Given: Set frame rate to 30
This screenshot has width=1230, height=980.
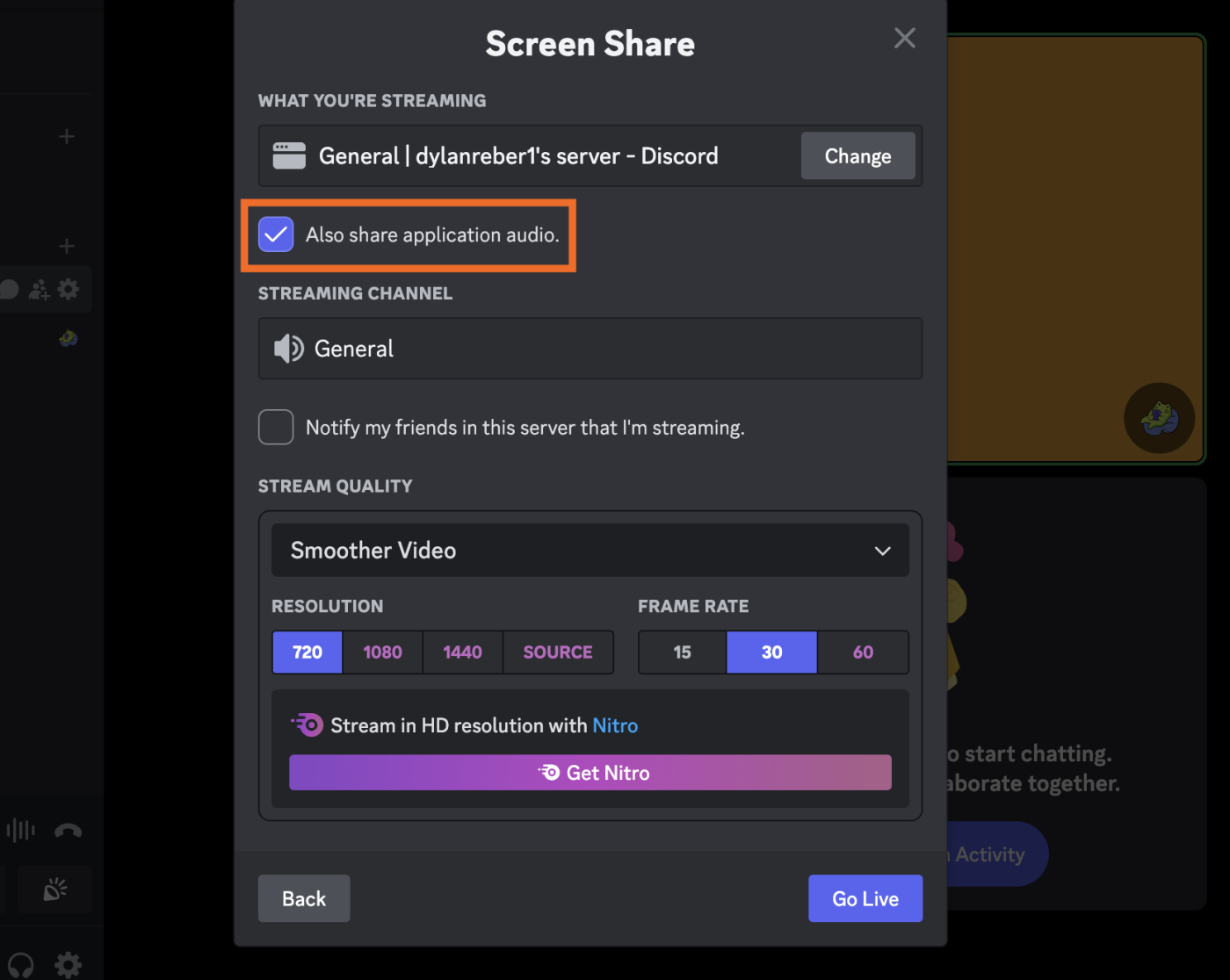Looking at the screenshot, I should 772,652.
